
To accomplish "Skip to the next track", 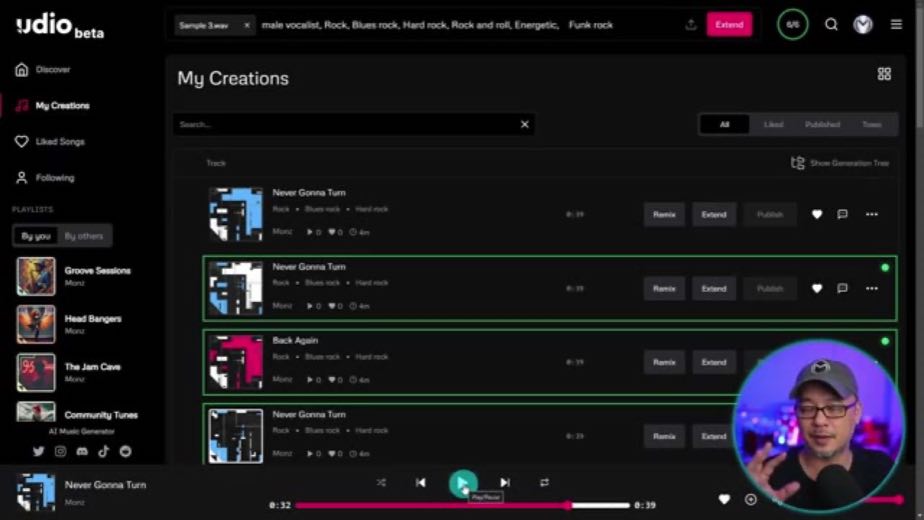I will [x=505, y=483].
